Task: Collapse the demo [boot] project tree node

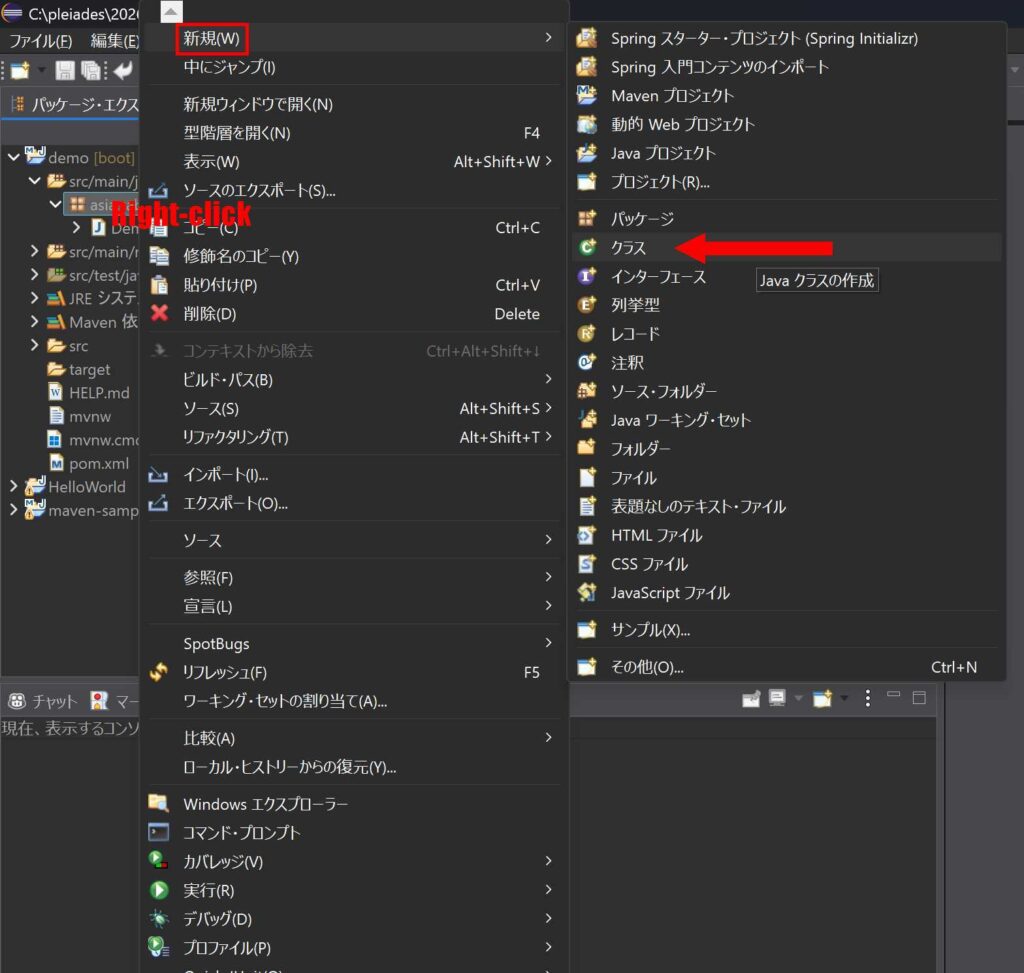Action: point(14,157)
